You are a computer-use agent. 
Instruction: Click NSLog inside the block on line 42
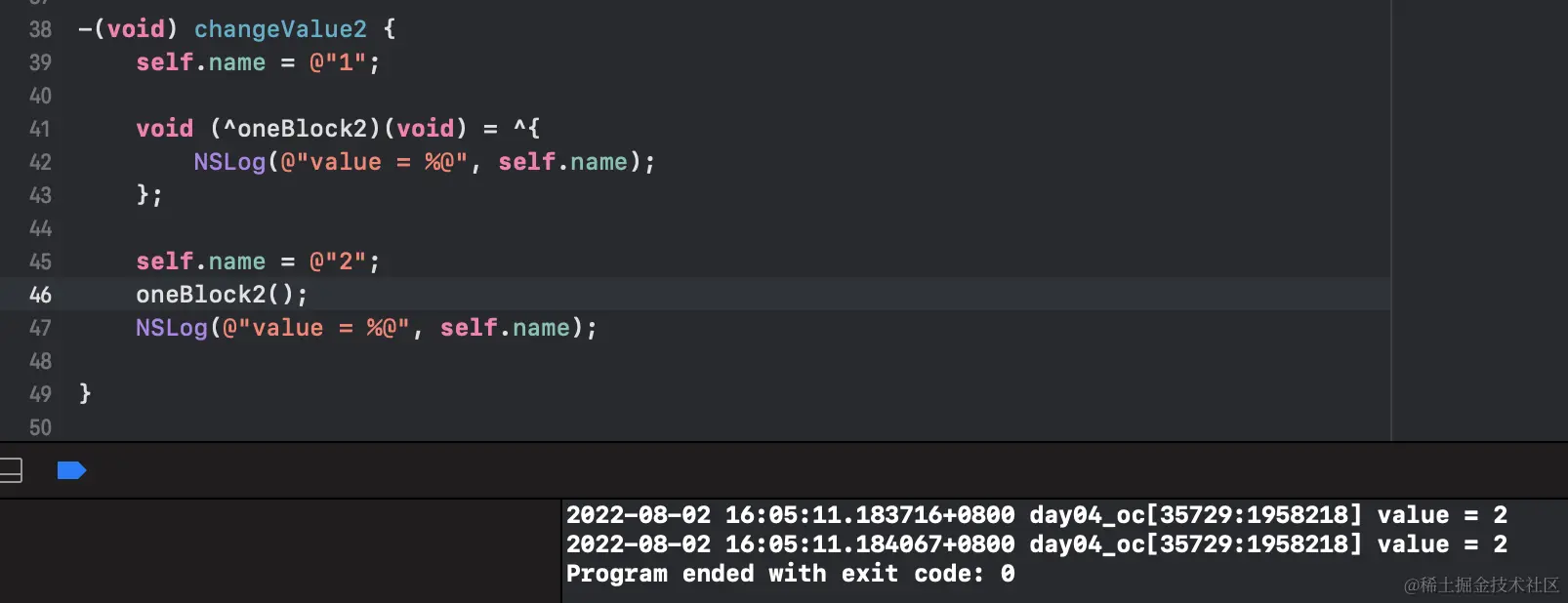[229, 162]
